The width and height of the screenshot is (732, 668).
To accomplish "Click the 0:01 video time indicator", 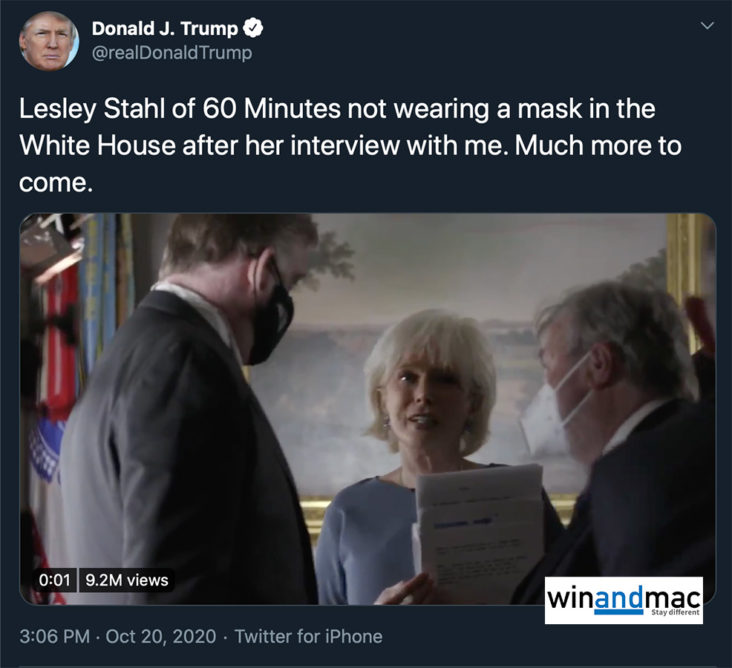I will (x=55, y=580).
